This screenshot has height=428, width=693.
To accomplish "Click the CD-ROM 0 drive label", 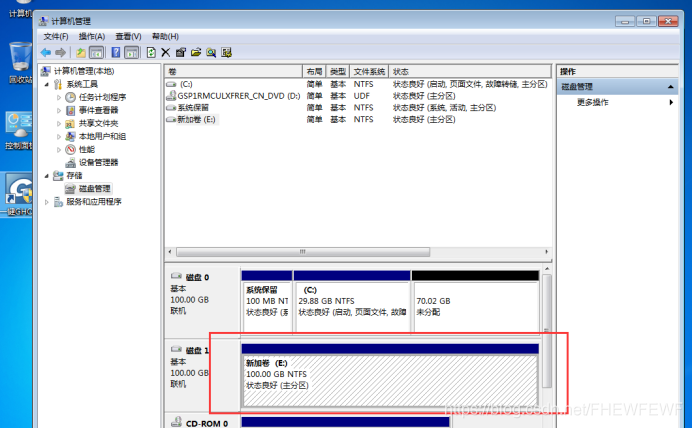I will pyautogui.click(x=206, y=423).
